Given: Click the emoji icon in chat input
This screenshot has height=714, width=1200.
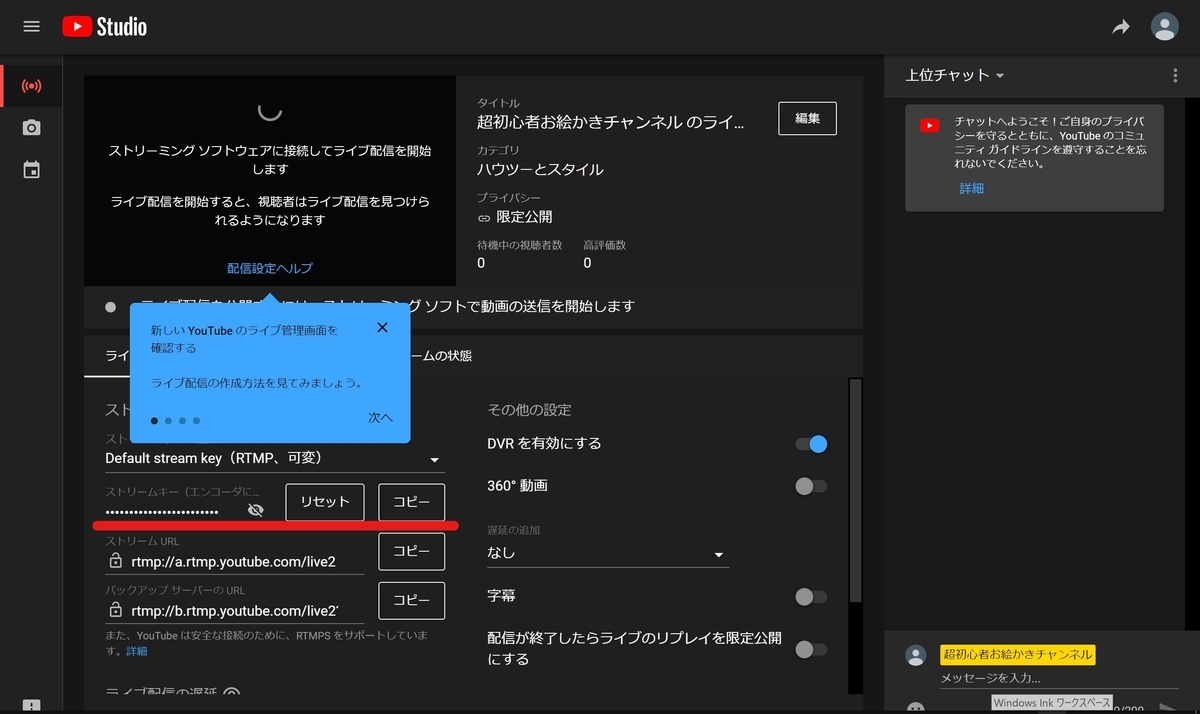Looking at the screenshot, I should (x=915, y=707).
